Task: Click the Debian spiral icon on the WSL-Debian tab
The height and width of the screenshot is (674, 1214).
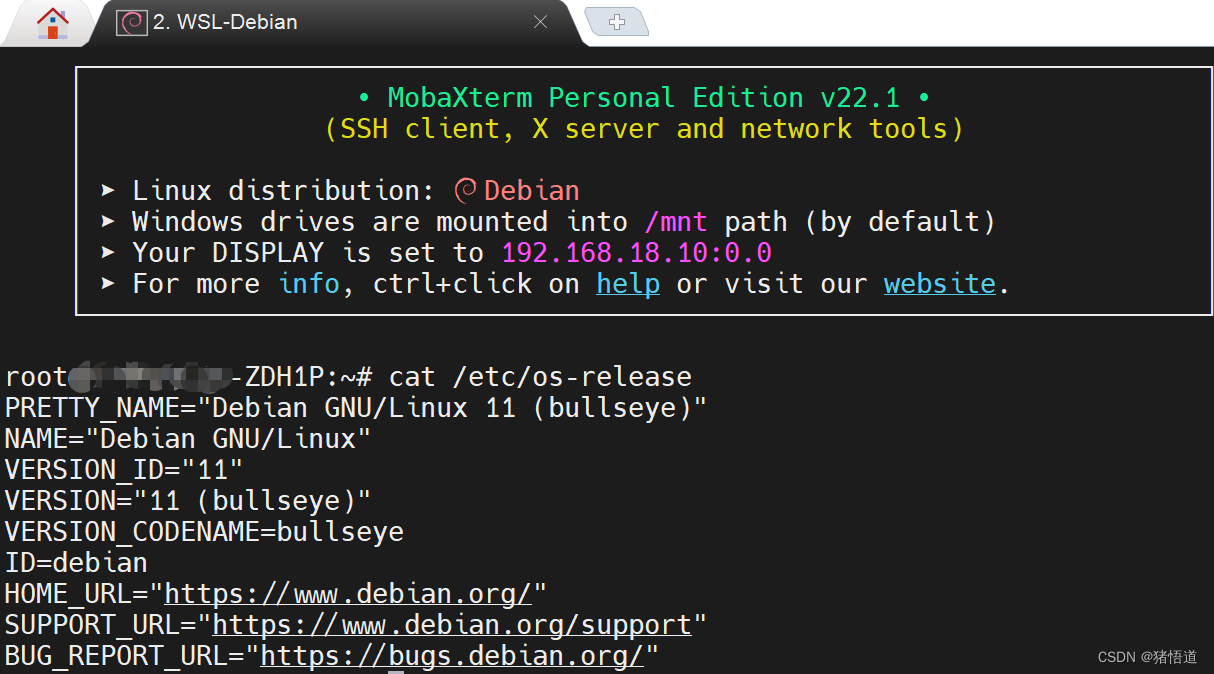Action: tap(130, 21)
